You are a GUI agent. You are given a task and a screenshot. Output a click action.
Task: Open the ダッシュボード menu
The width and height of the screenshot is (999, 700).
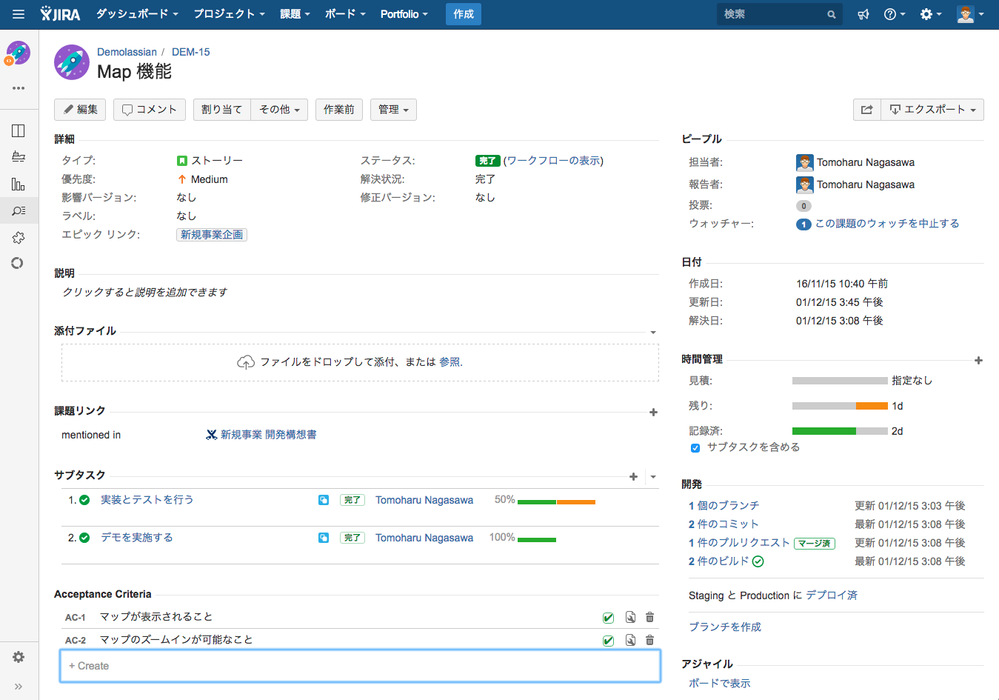[137, 14]
